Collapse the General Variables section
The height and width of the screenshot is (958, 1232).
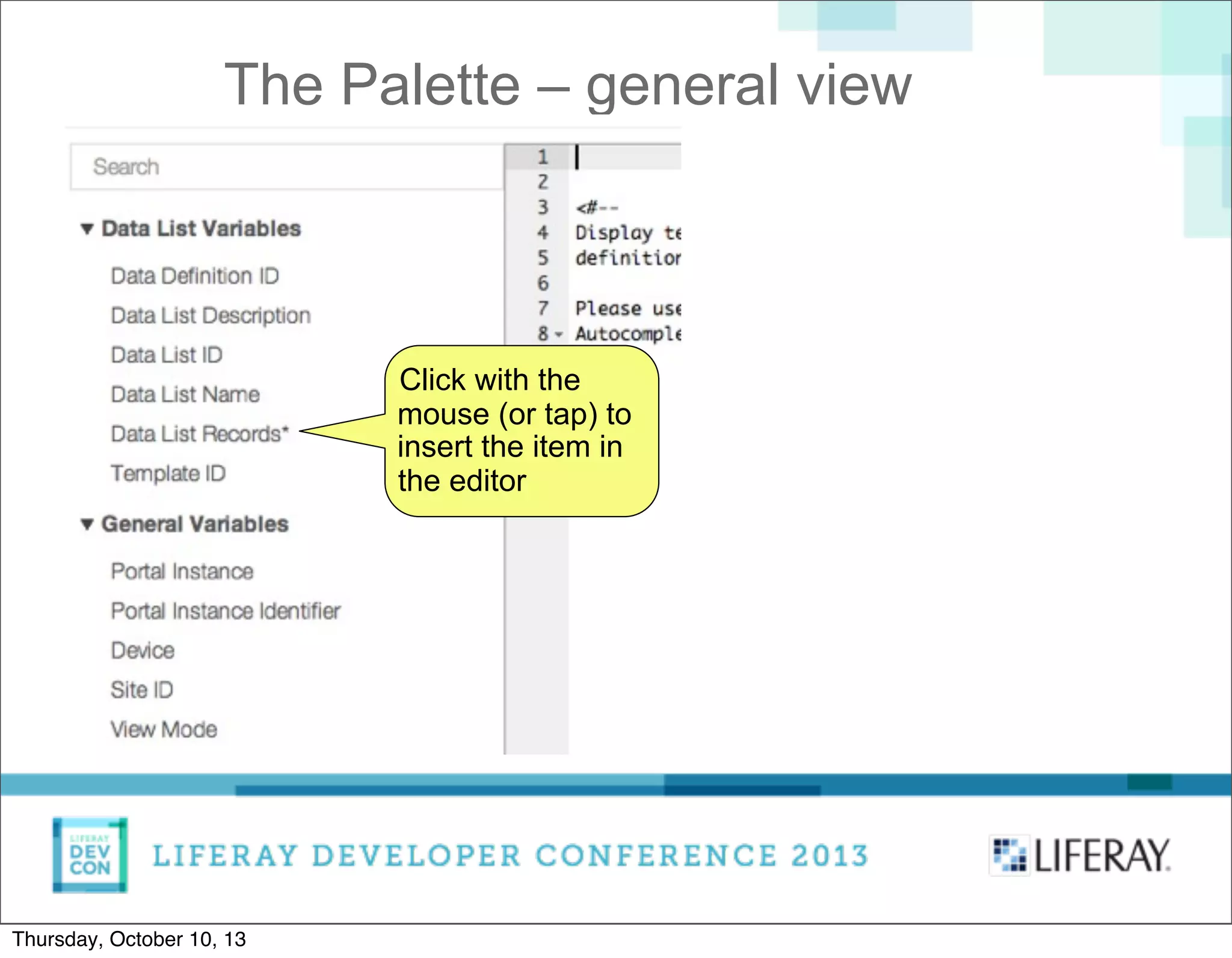coord(87,524)
